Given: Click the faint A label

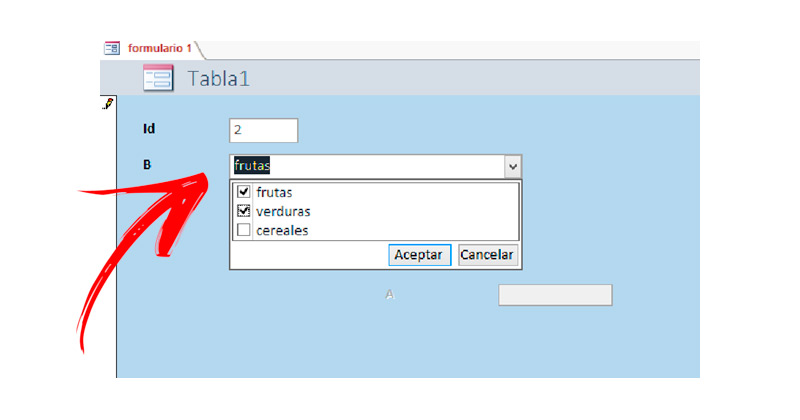Looking at the screenshot, I should [x=389, y=295].
